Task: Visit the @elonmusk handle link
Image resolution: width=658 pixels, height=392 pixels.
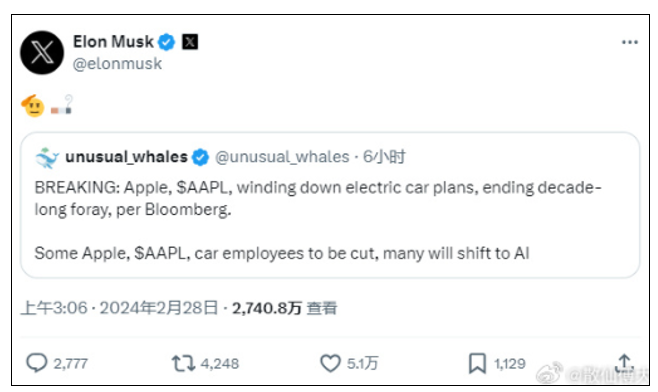Action: pos(117,64)
